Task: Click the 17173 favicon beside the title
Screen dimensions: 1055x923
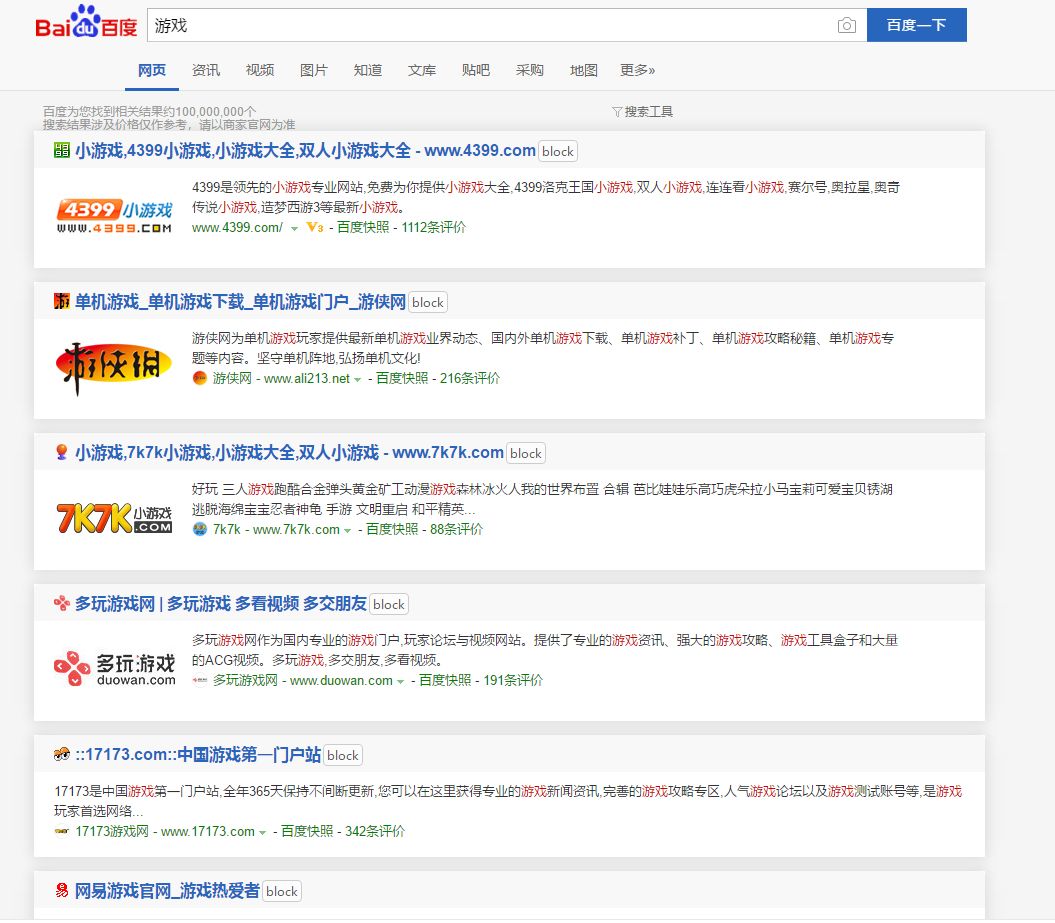Action: pyautogui.click(x=62, y=754)
